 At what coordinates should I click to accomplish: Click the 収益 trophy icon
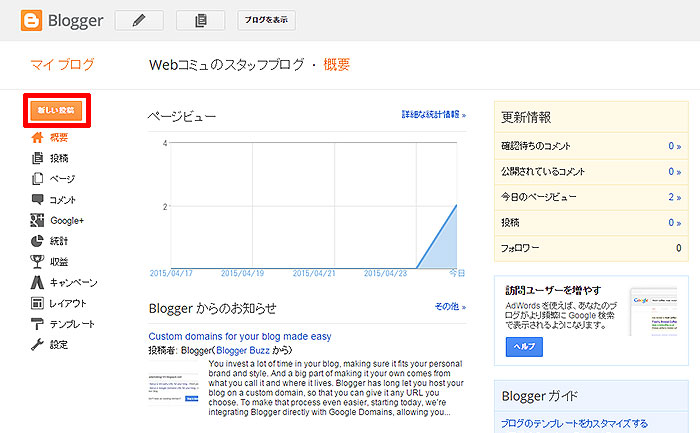click(37, 262)
